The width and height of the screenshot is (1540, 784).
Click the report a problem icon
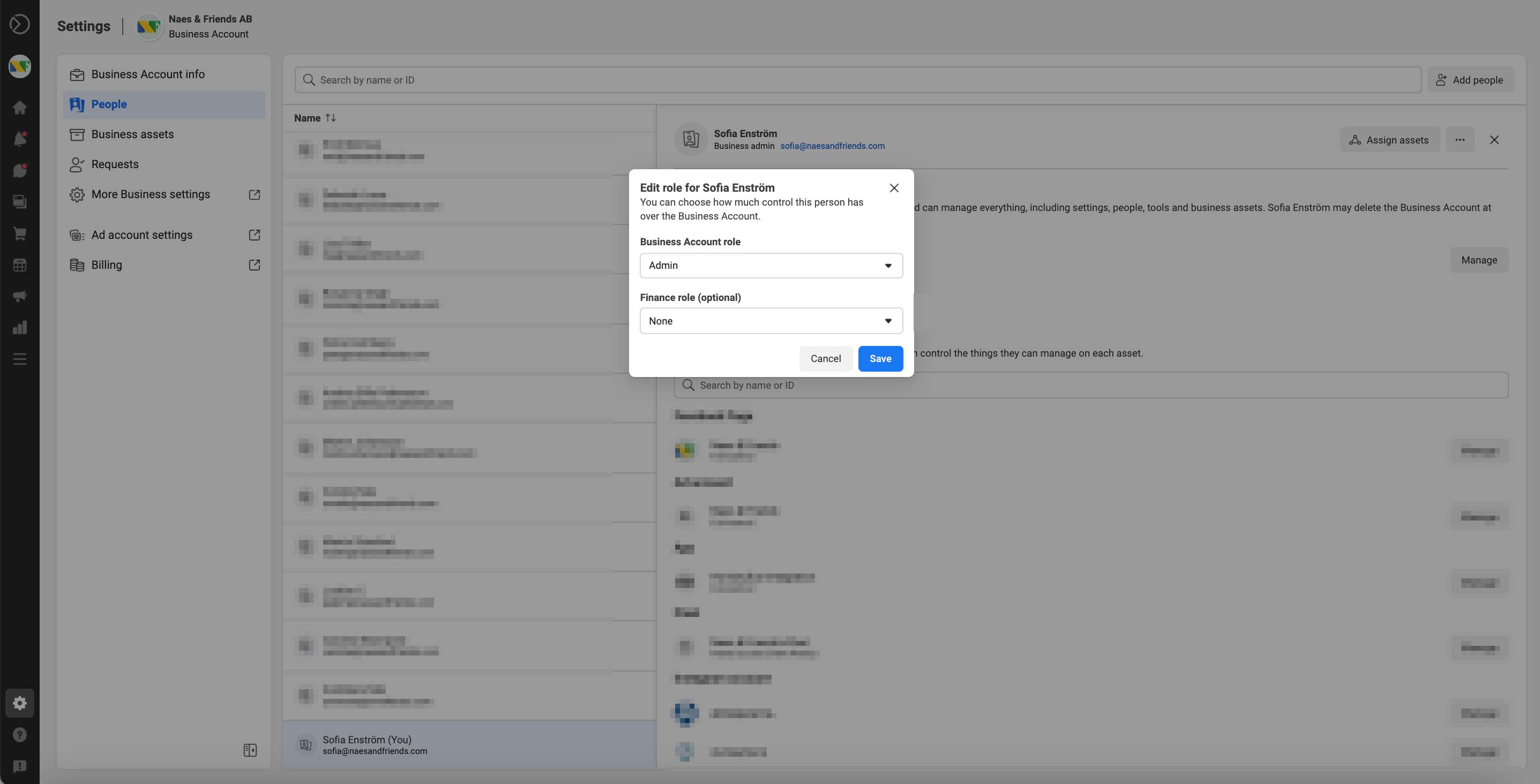20,766
